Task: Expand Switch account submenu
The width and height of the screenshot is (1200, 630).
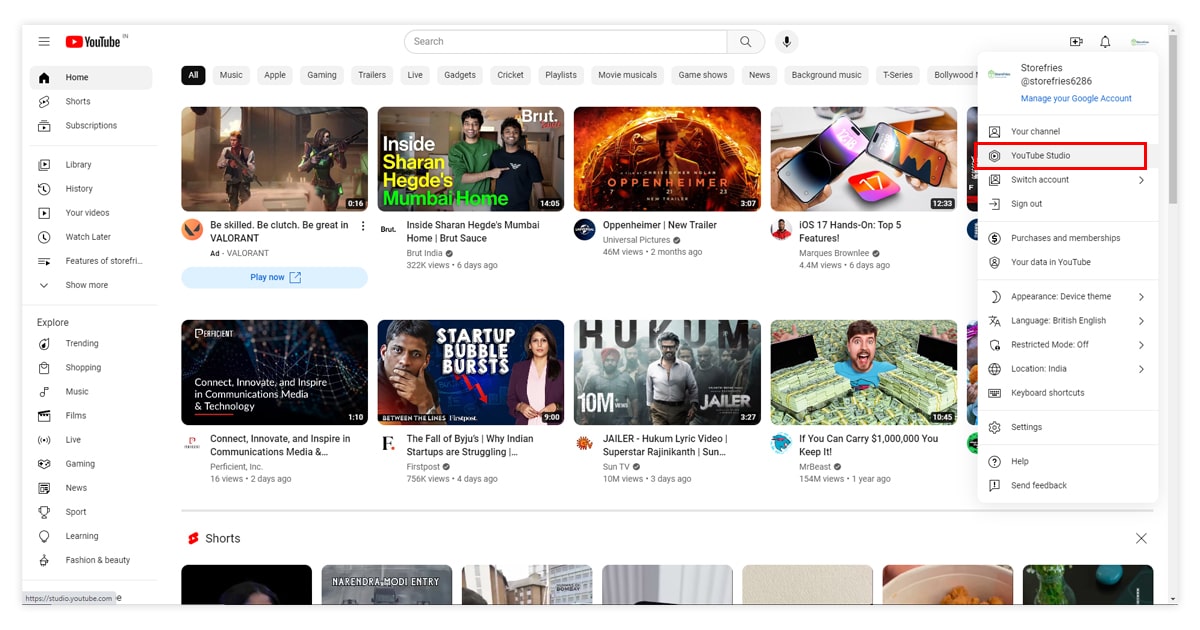Action: (x=1064, y=180)
